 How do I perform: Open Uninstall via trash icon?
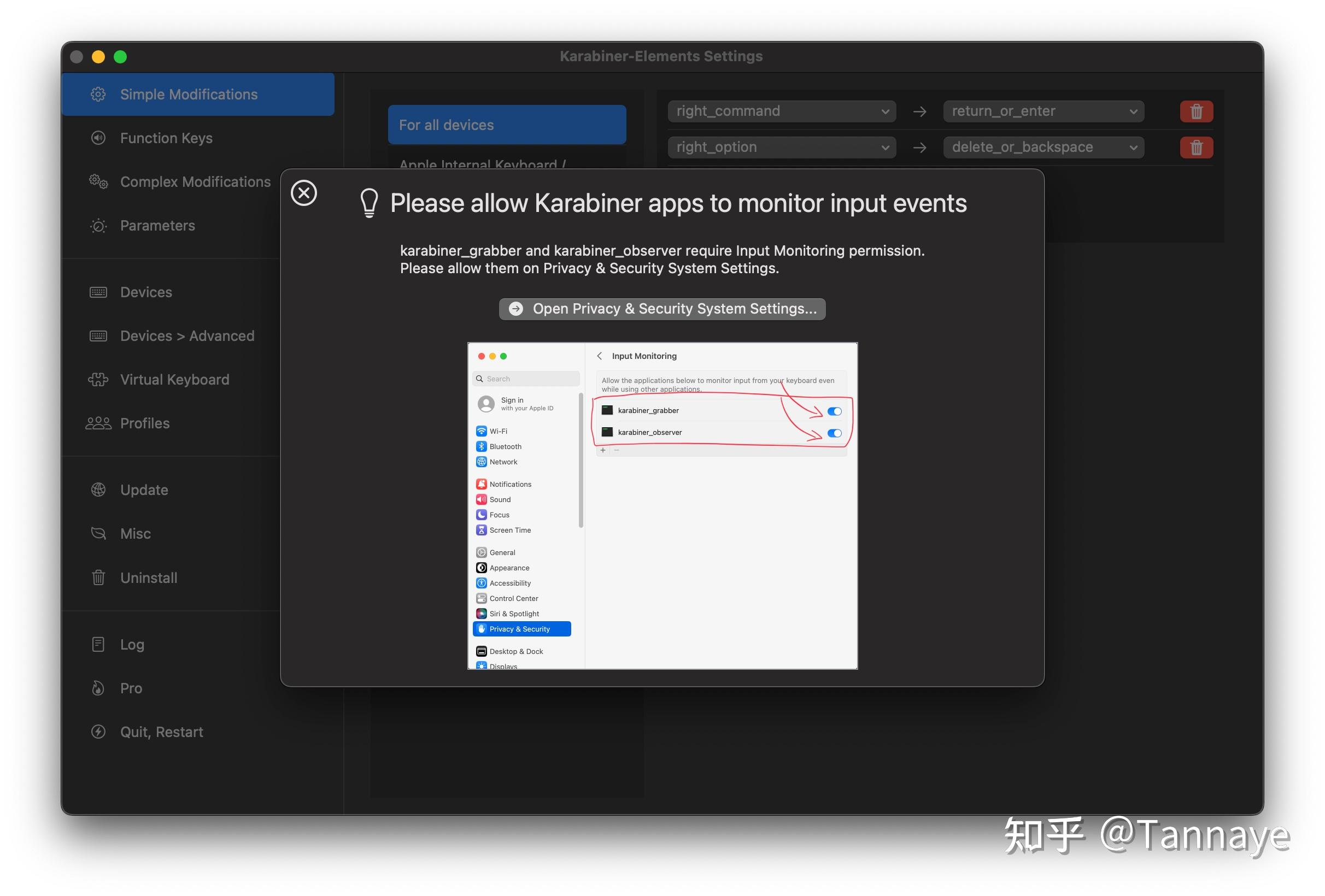[98, 577]
